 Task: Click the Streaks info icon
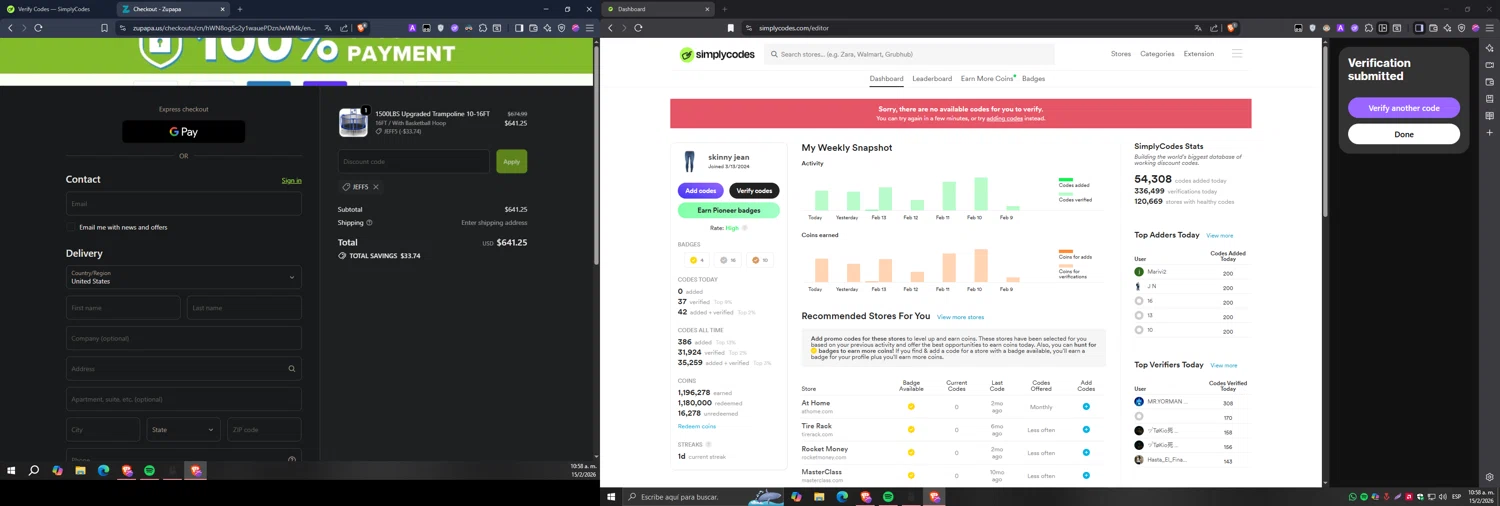[x=709, y=445]
